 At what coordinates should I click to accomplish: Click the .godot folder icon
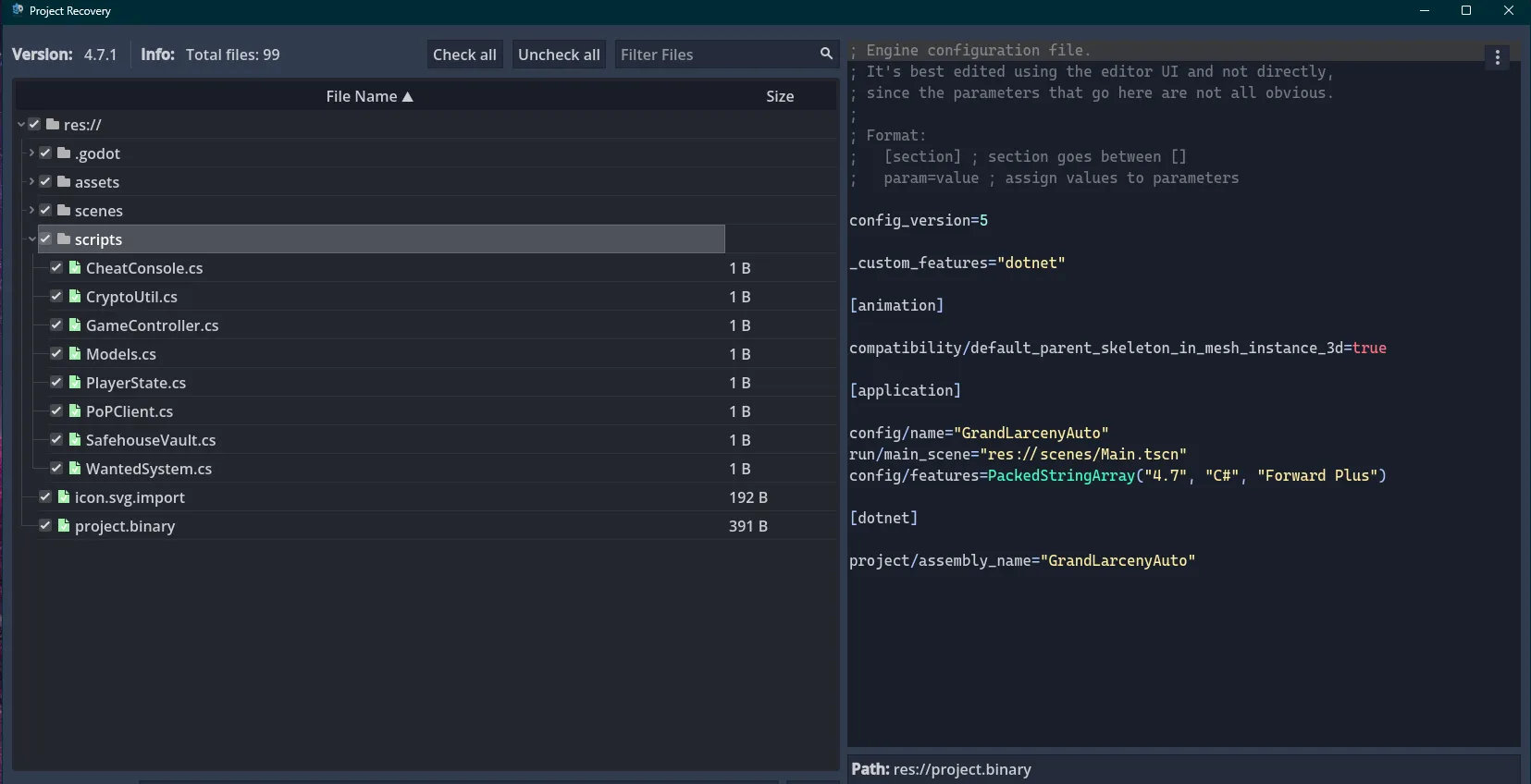tap(64, 153)
